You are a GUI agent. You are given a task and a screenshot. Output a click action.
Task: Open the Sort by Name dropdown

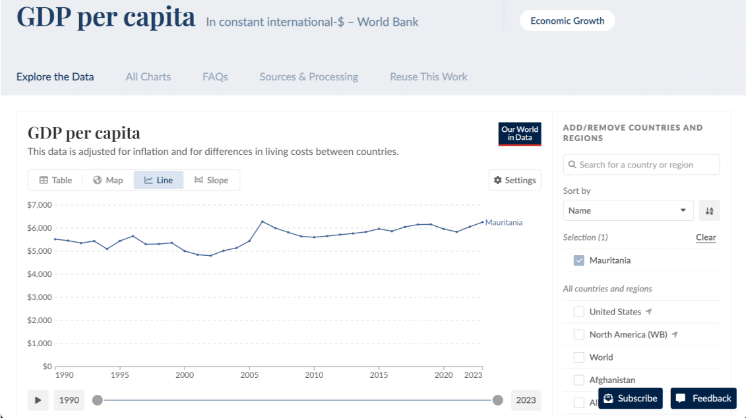(x=628, y=210)
